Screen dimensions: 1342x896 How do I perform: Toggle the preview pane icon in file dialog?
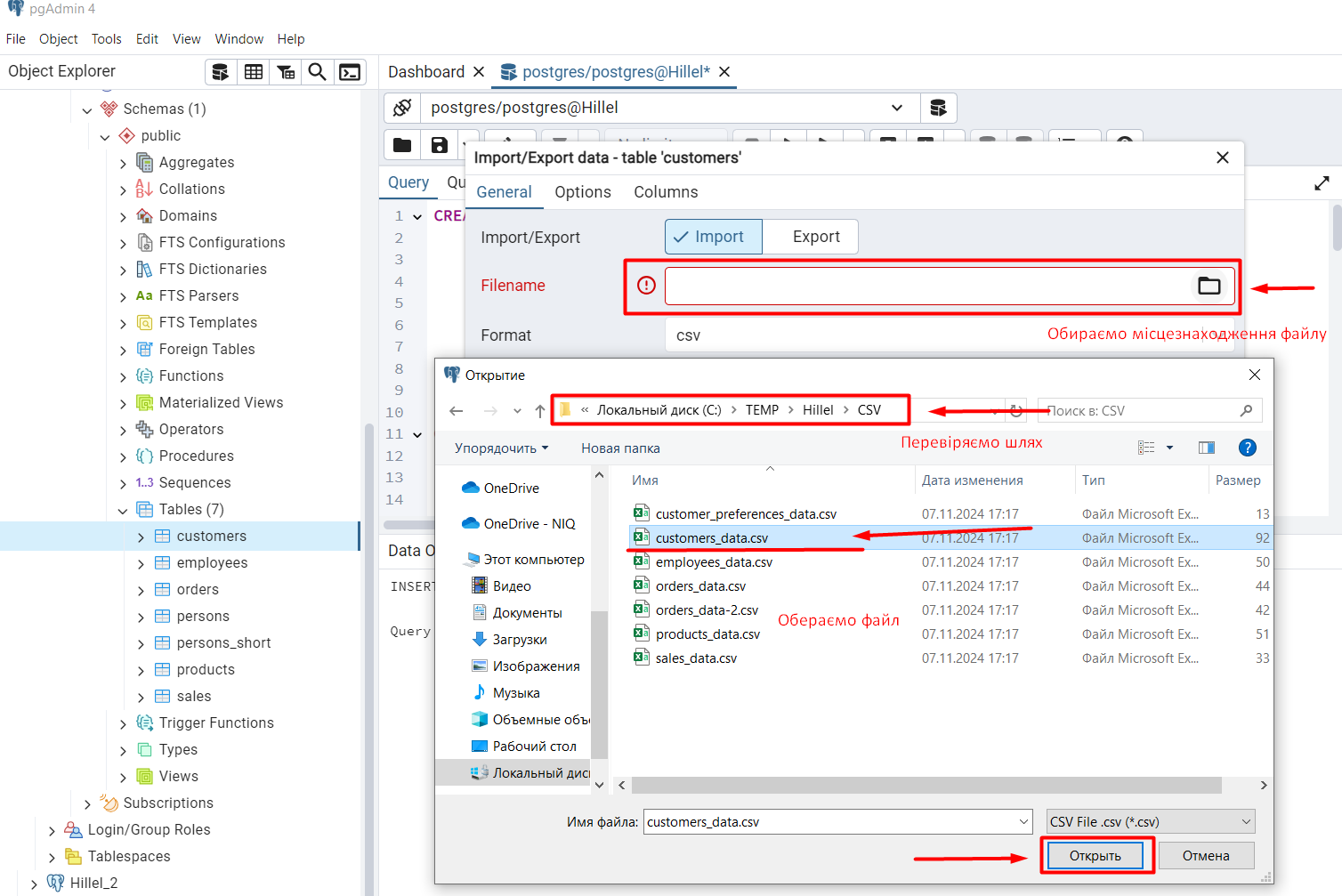click(1206, 448)
